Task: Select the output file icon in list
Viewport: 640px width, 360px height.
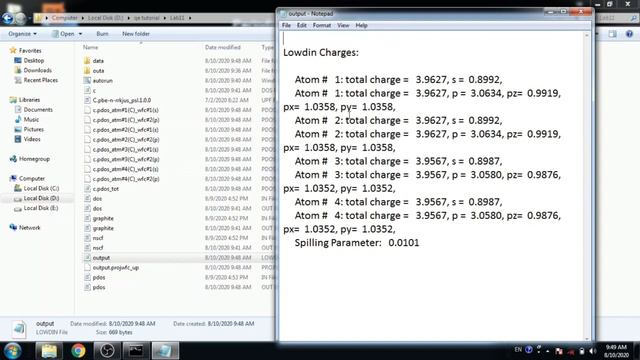Action: point(87,258)
